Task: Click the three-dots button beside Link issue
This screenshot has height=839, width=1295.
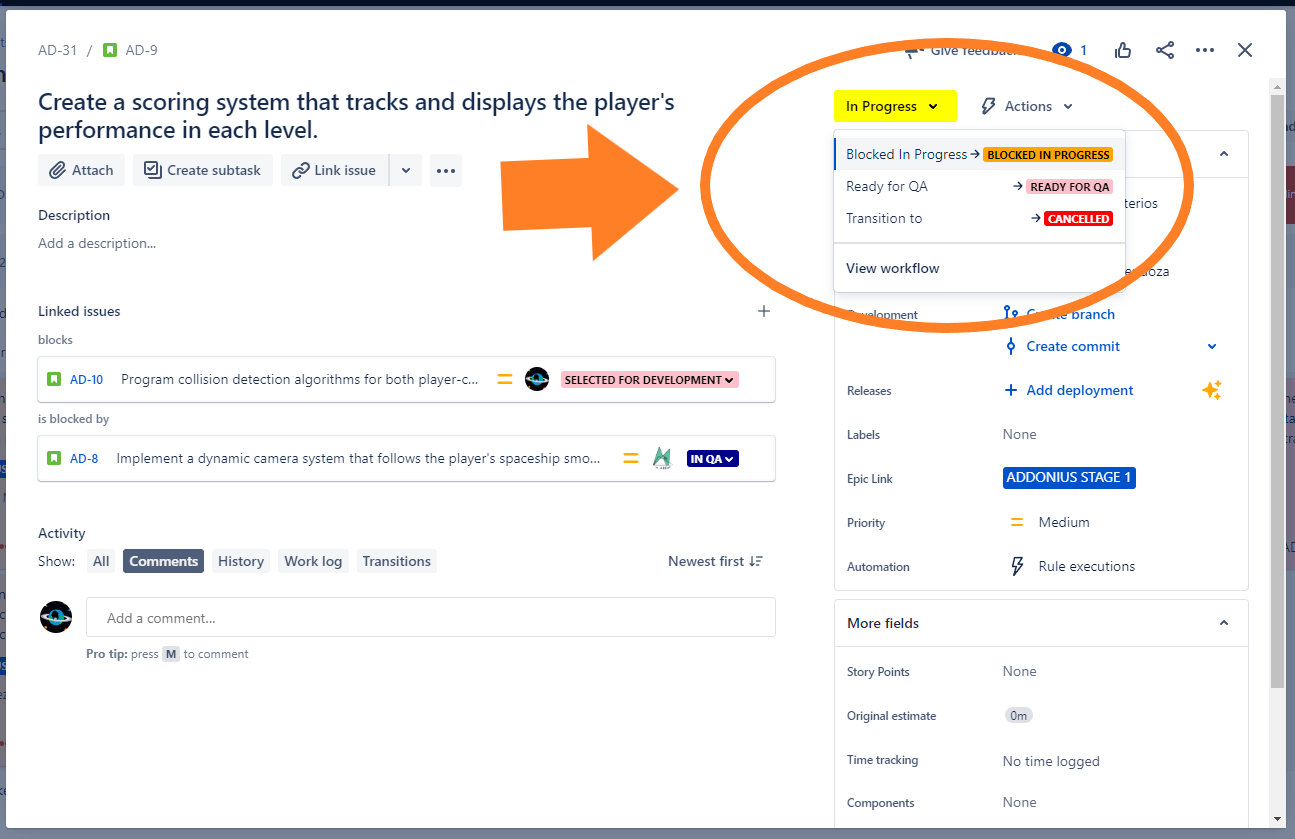Action: click(x=446, y=170)
